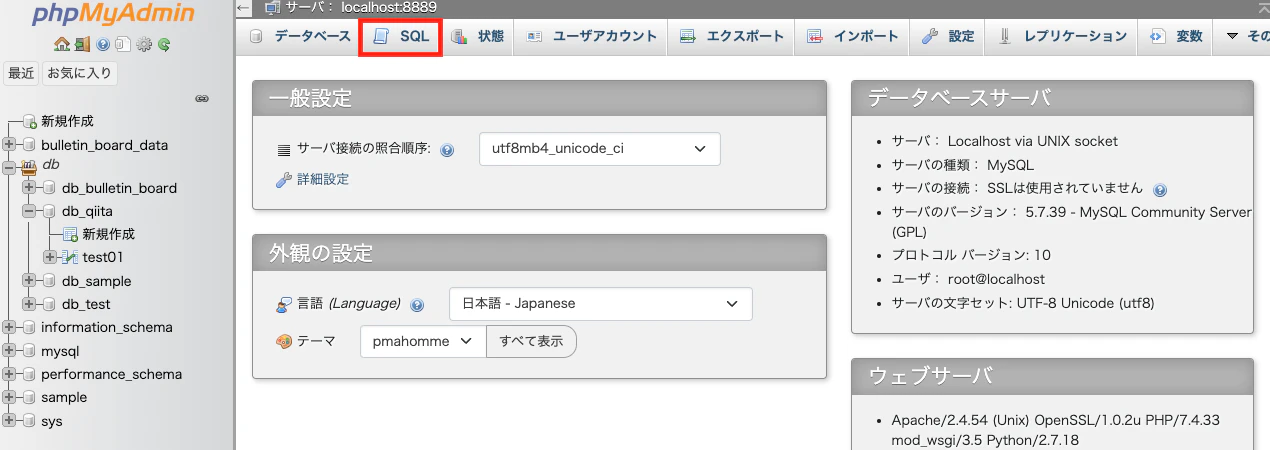Expand the db_bulletin_board node
The image size is (1270, 450).
(29, 187)
